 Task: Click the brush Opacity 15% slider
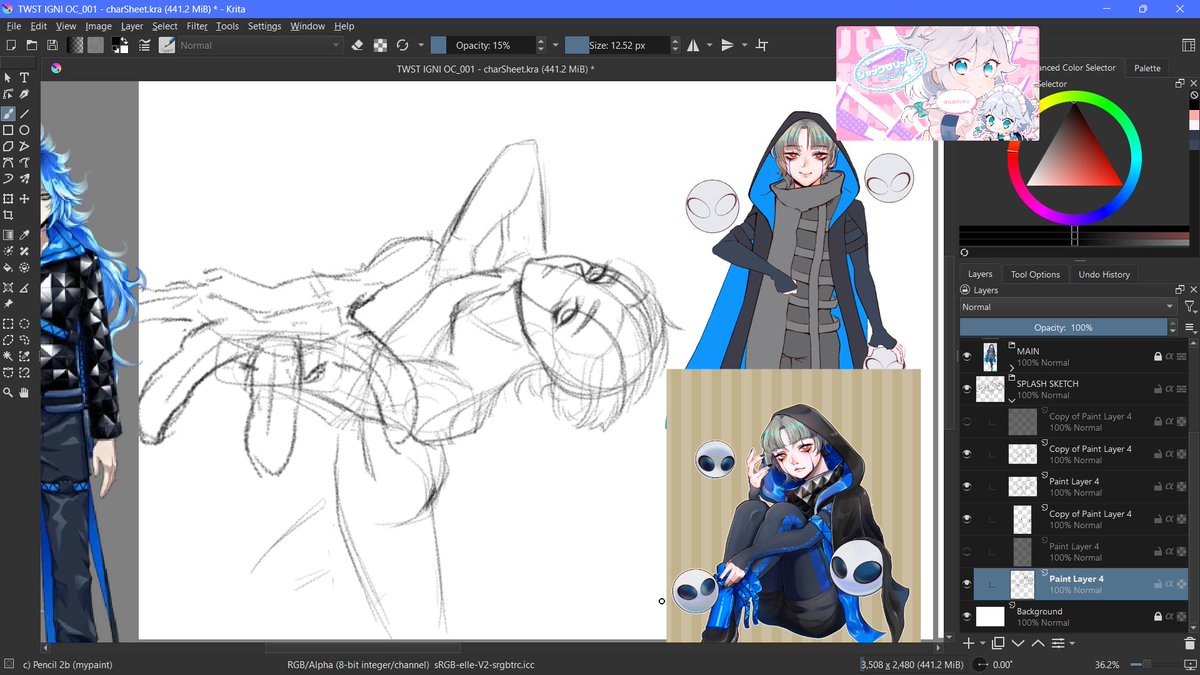pos(482,45)
